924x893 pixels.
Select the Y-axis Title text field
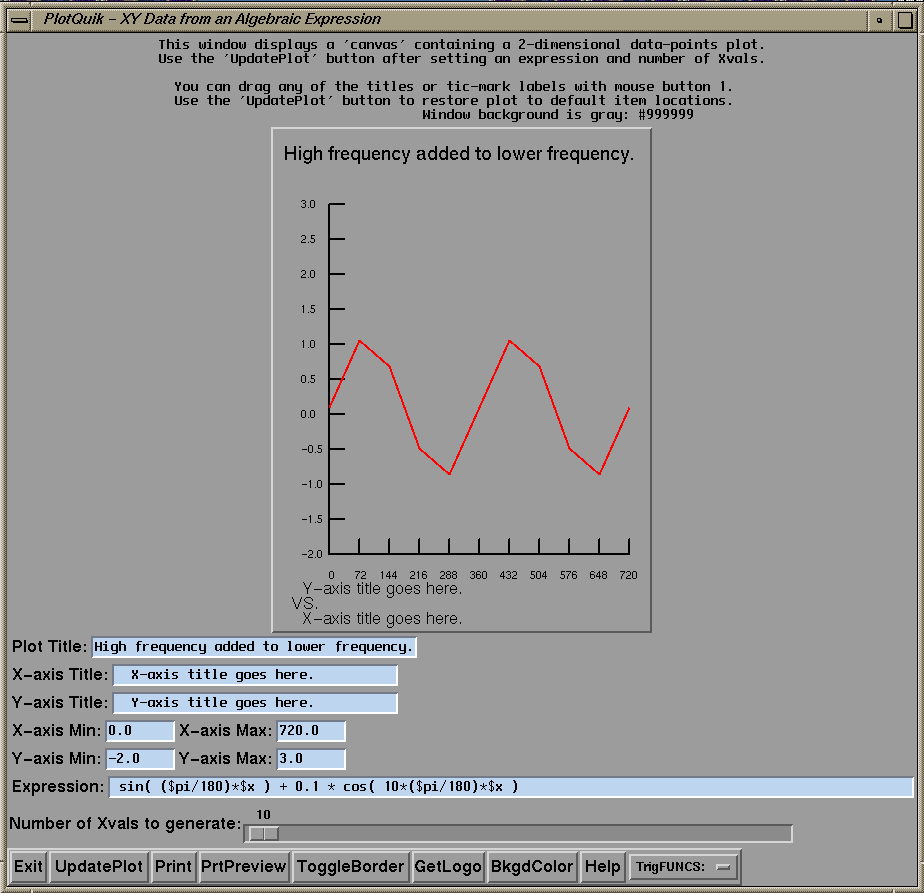point(255,703)
